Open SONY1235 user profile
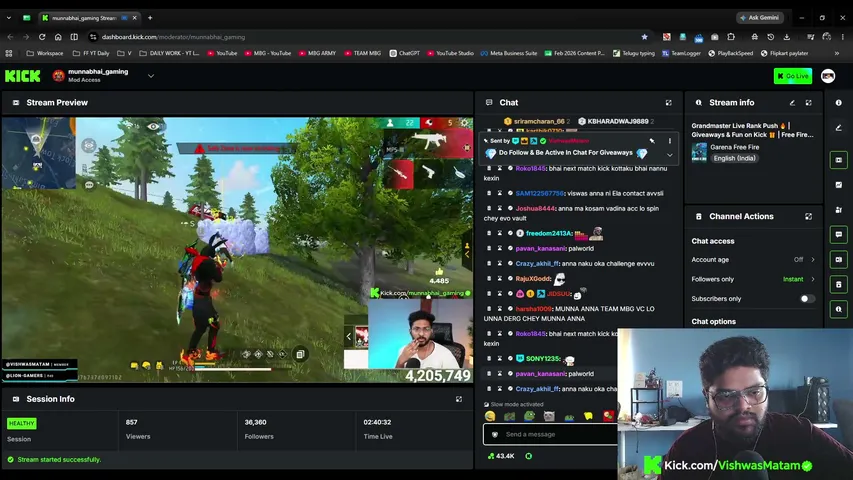Screen dimensions: 853x480 (x=542, y=359)
